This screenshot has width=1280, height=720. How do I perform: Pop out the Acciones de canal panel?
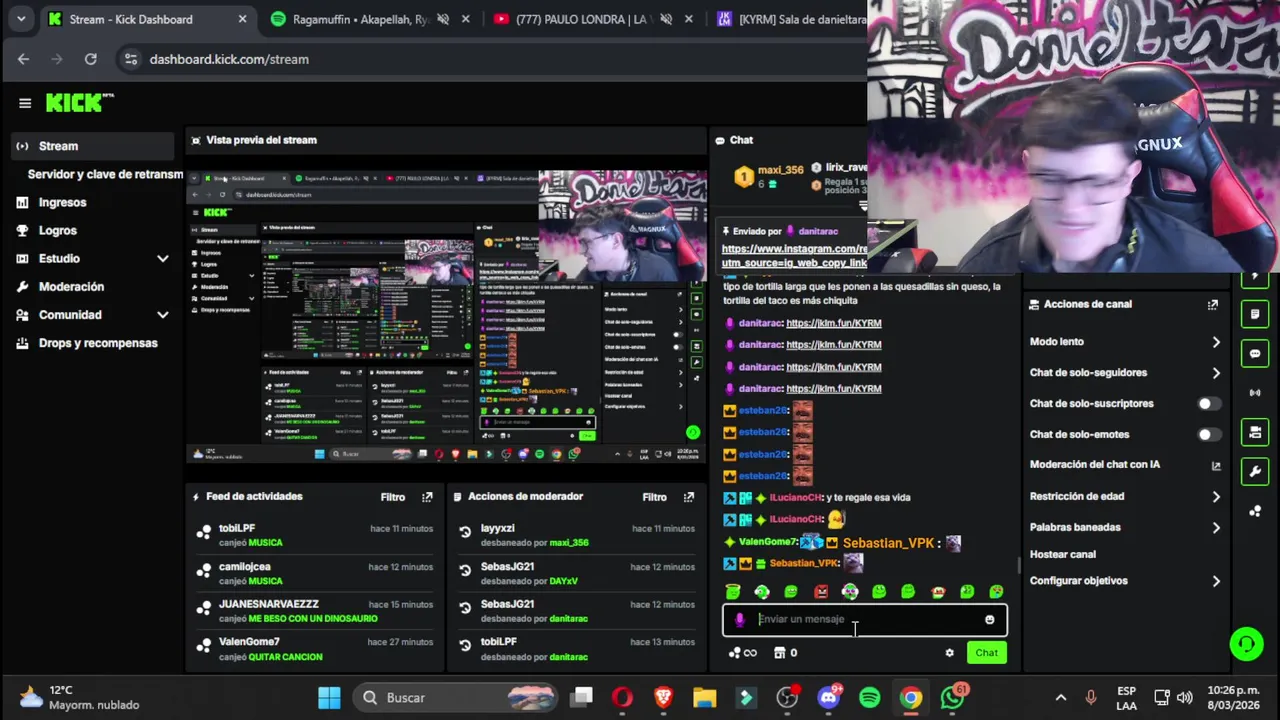(x=1213, y=305)
